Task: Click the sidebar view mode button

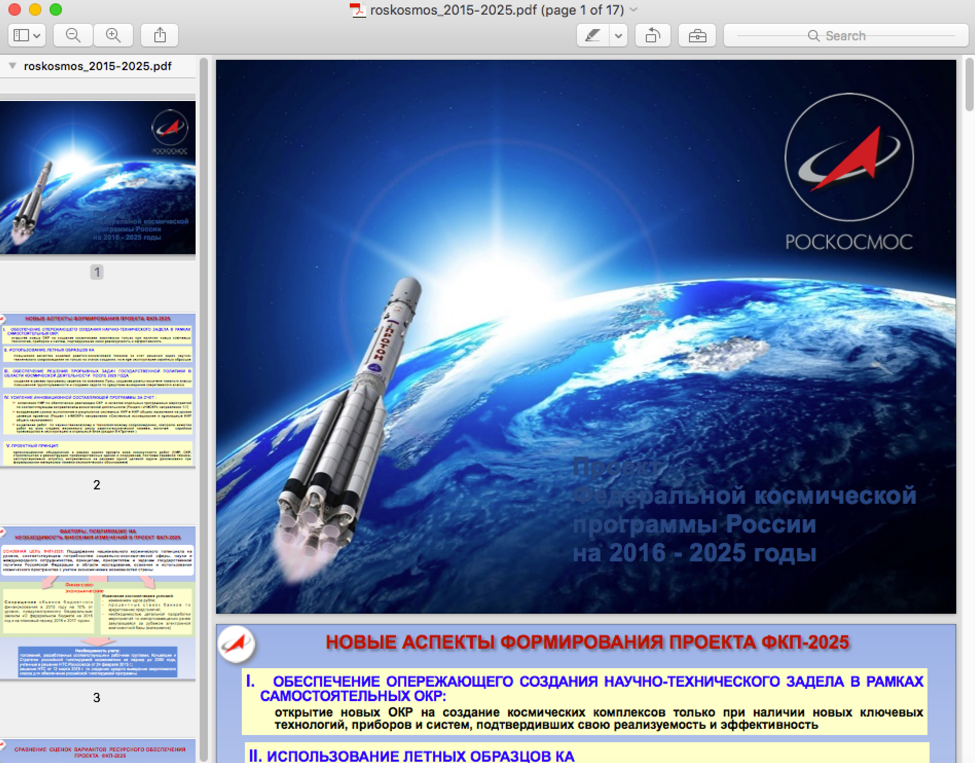Action: click(21, 35)
